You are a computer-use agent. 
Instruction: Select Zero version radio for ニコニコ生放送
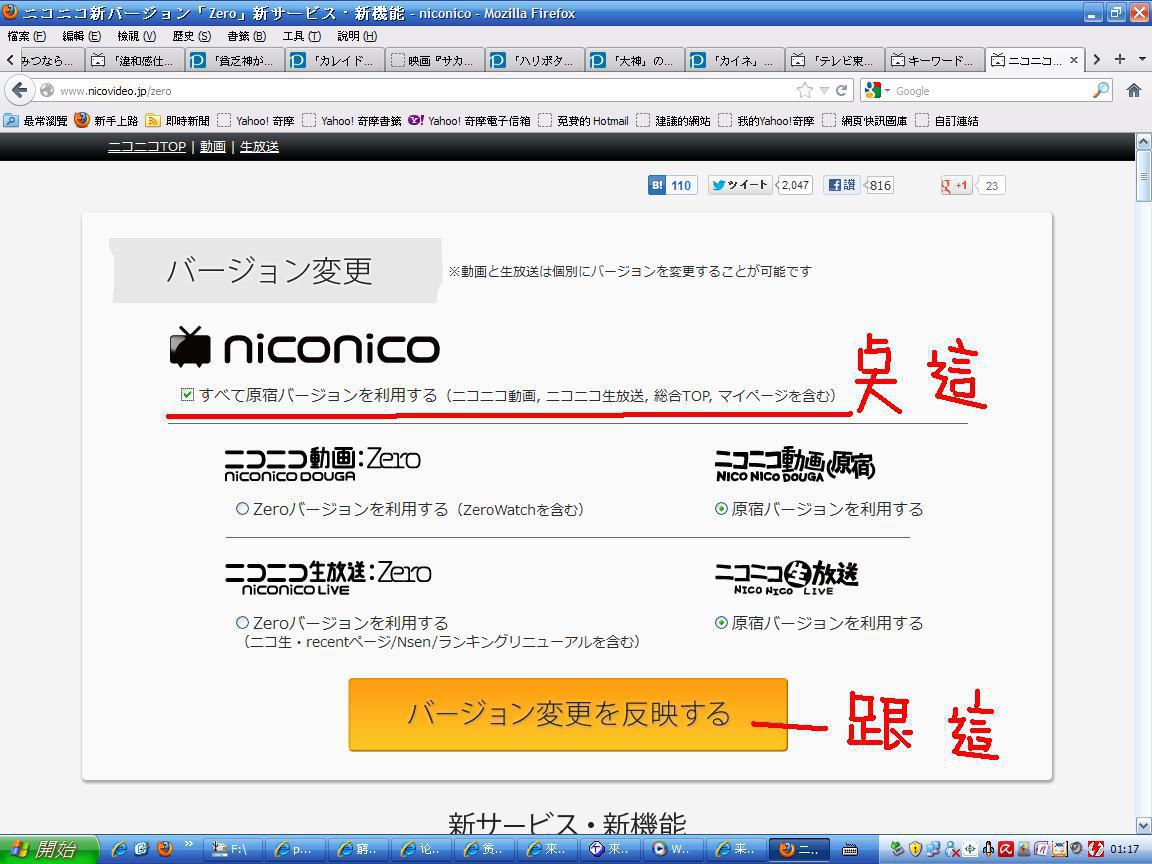(242, 623)
